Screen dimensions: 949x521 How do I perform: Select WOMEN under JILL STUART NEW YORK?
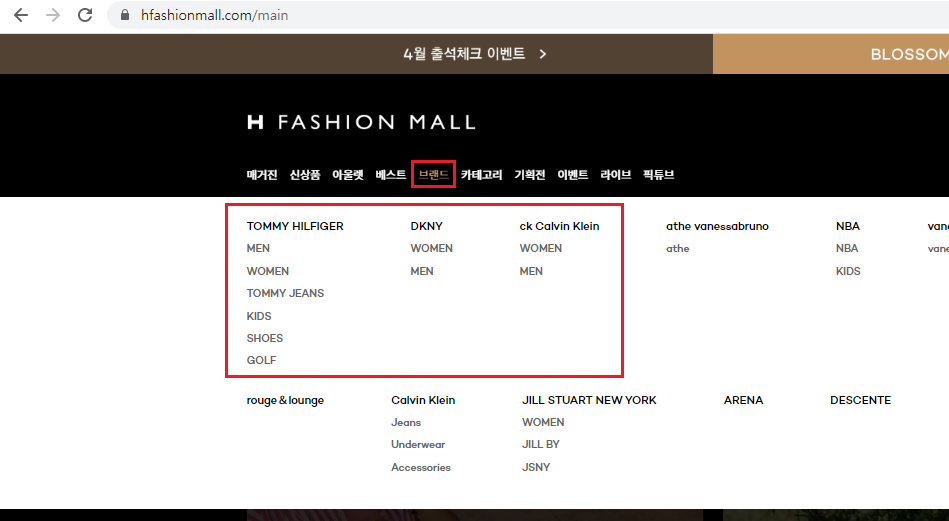tap(543, 422)
